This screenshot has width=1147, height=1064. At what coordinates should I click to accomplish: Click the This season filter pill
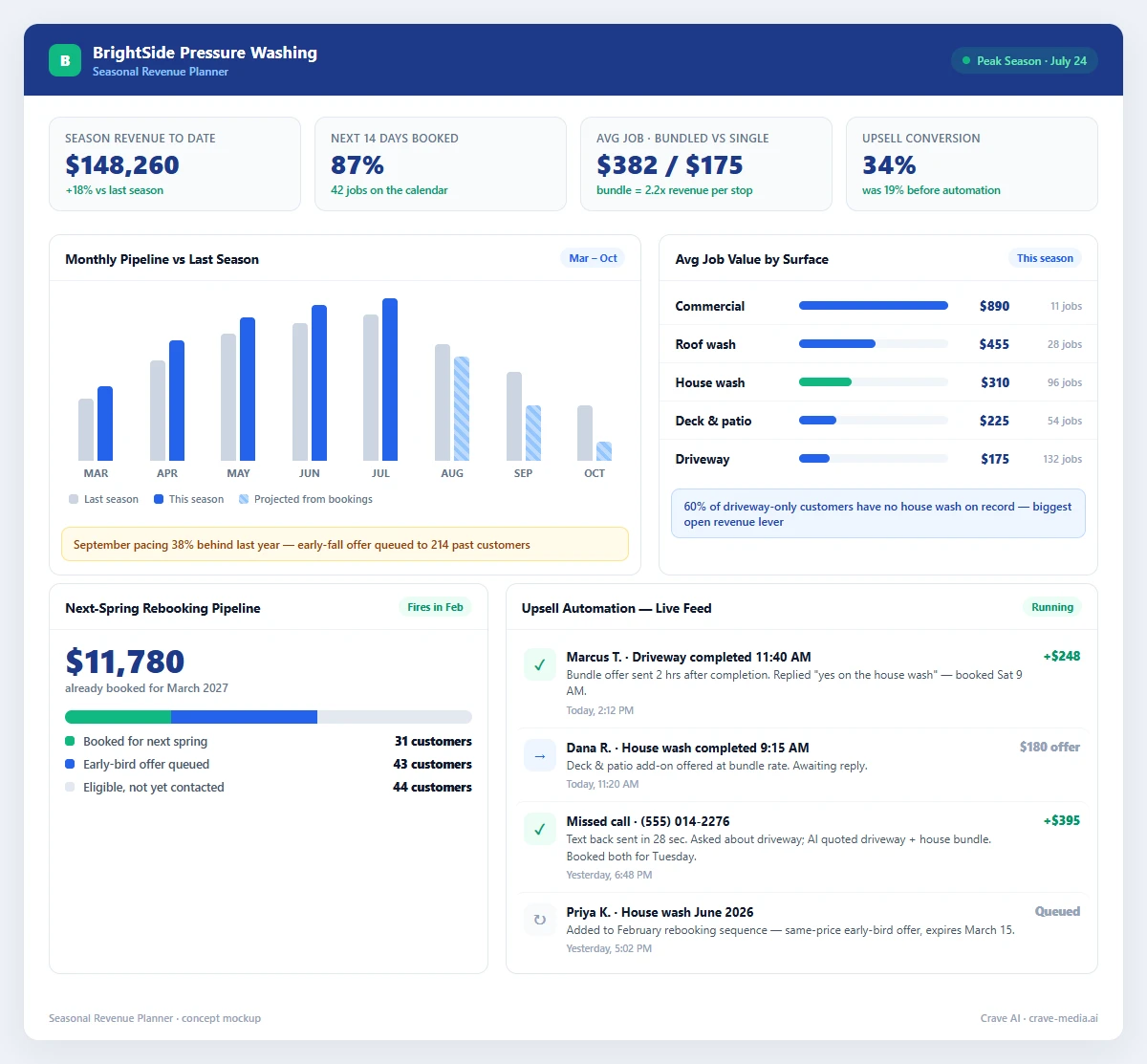pyautogui.click(x=1045, y=258)
